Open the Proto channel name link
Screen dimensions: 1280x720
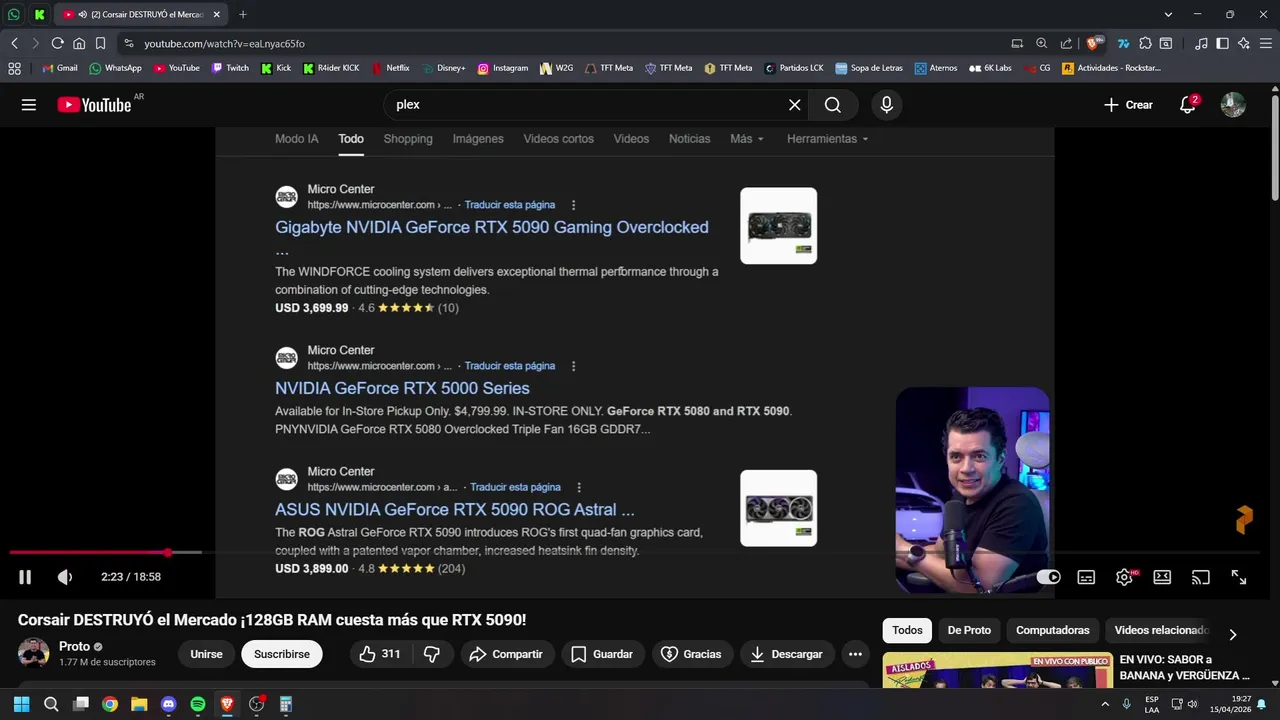pyautogui.click(x=74, y=646)
